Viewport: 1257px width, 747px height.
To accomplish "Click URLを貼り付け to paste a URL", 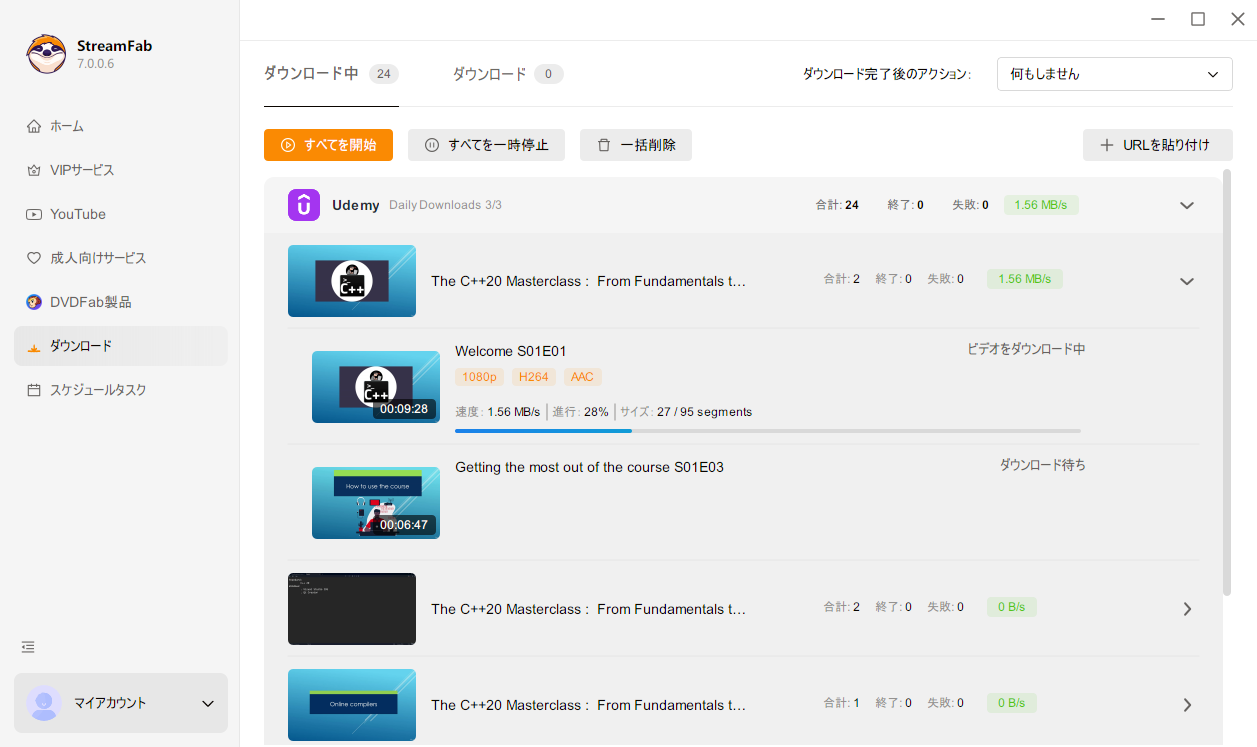I will tap(1157, 144).
